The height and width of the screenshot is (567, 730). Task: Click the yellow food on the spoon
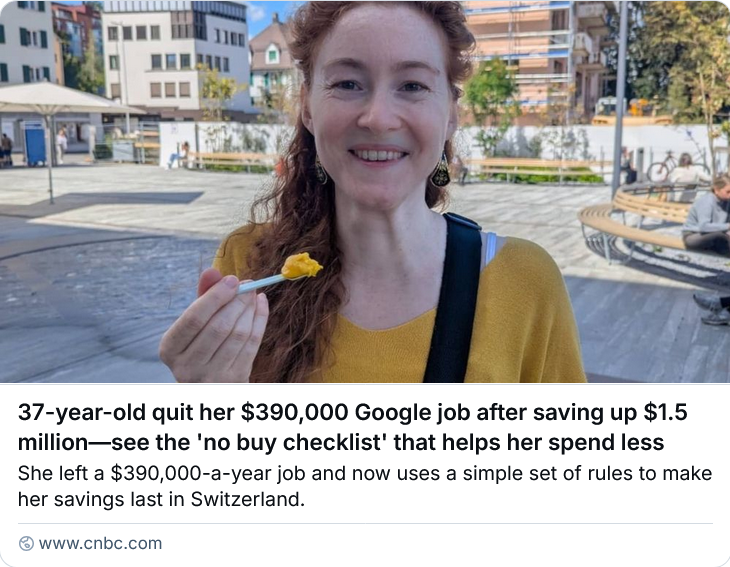click(x=301, y=266)
